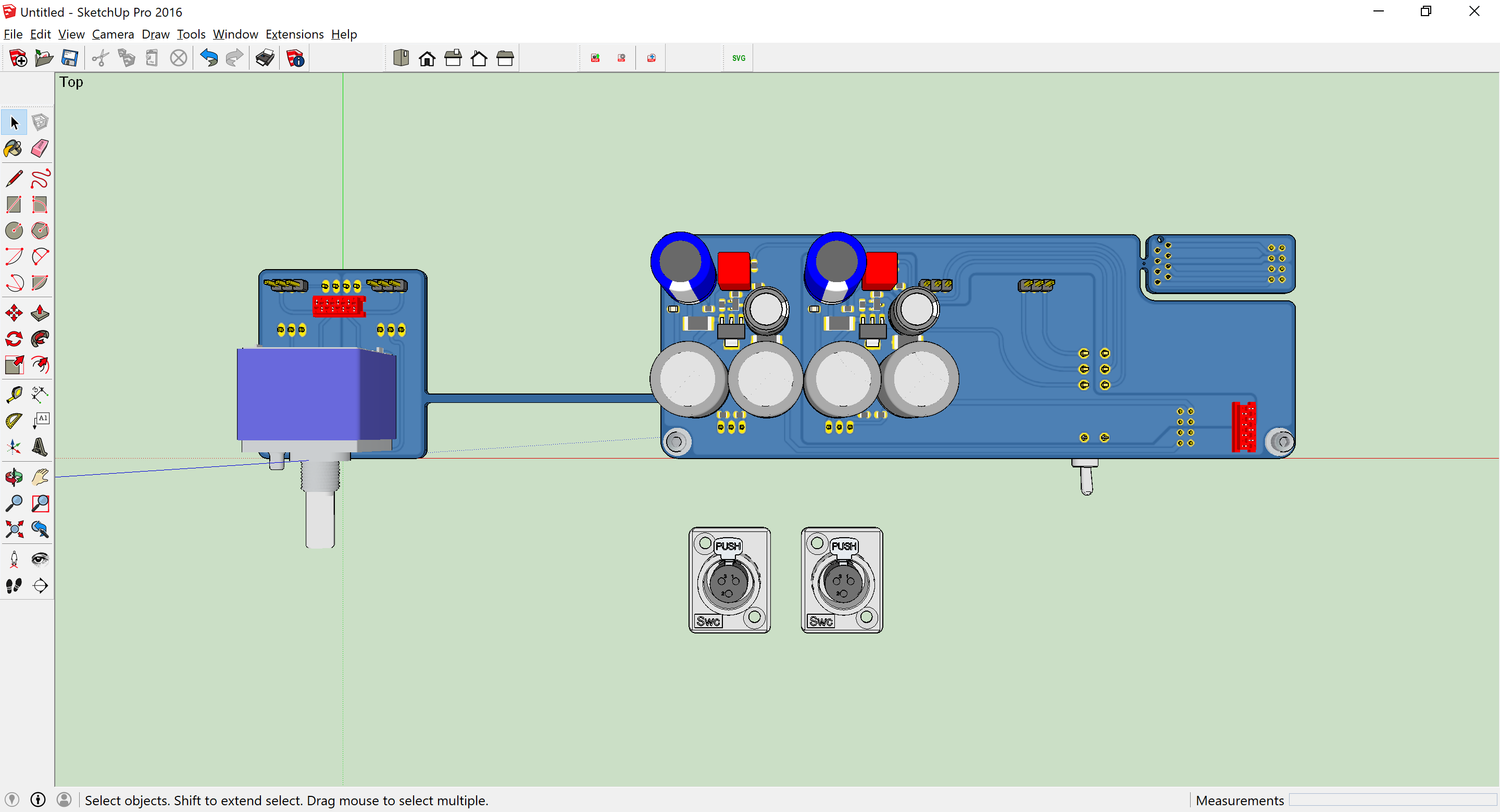Choose the Make Component tool
Image resolution: width=1500 pixels, height=812 pixels.
pyautogui.click(x=40, y=122)
